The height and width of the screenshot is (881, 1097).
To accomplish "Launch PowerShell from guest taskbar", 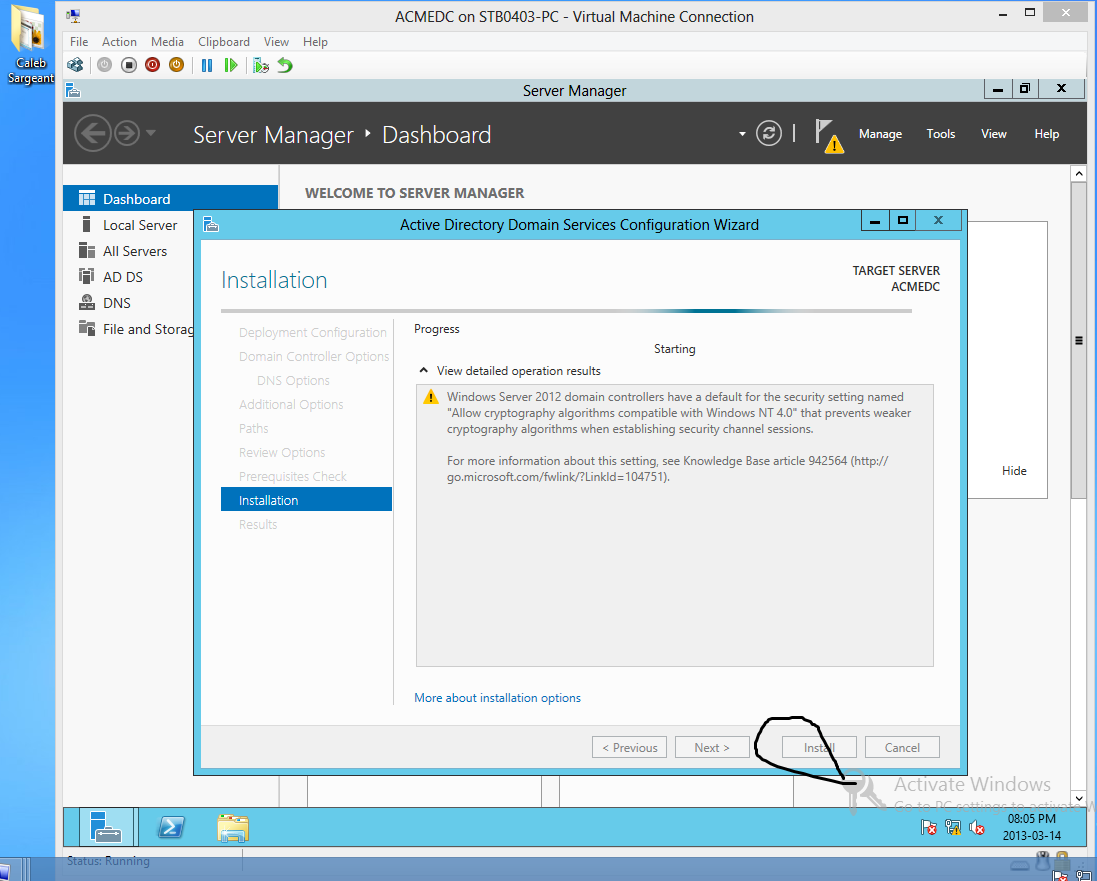I will pyautogui.click(x=171, y=827).
